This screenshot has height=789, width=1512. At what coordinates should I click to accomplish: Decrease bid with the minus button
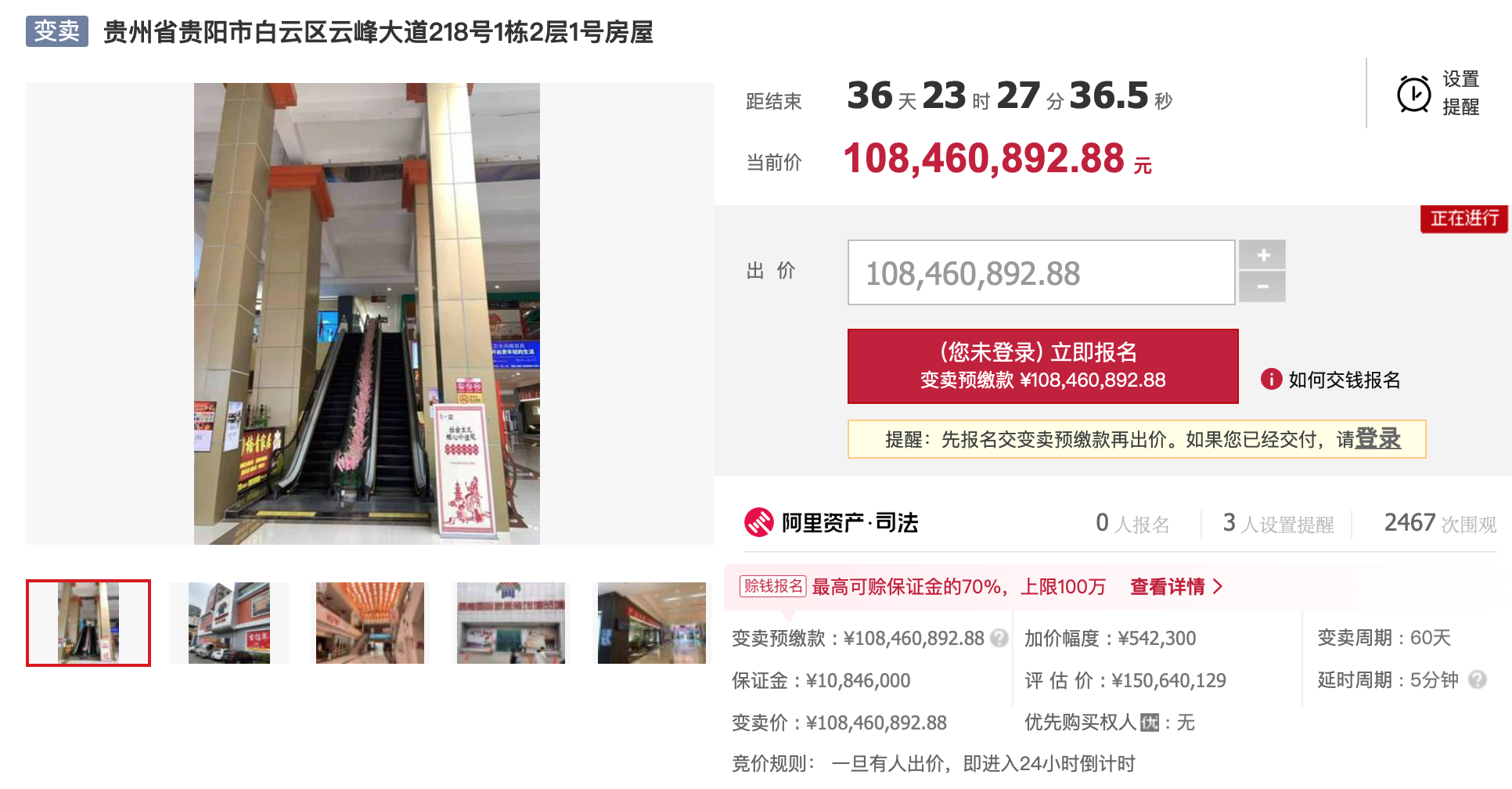1262,287
